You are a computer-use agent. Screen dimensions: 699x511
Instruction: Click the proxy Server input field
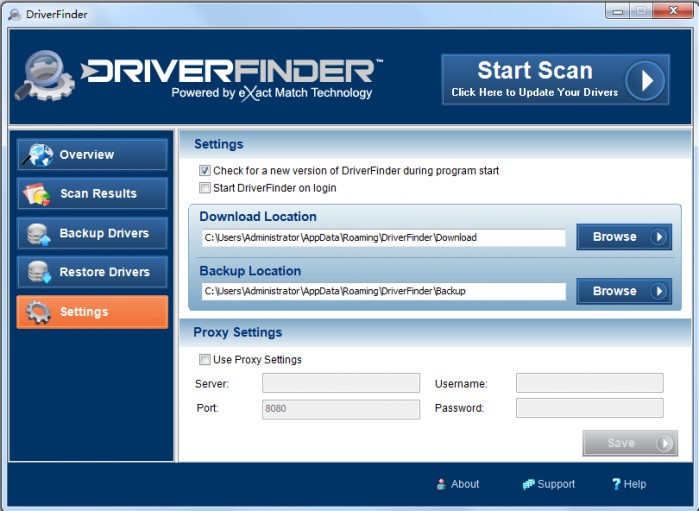[x=341, y=383]
